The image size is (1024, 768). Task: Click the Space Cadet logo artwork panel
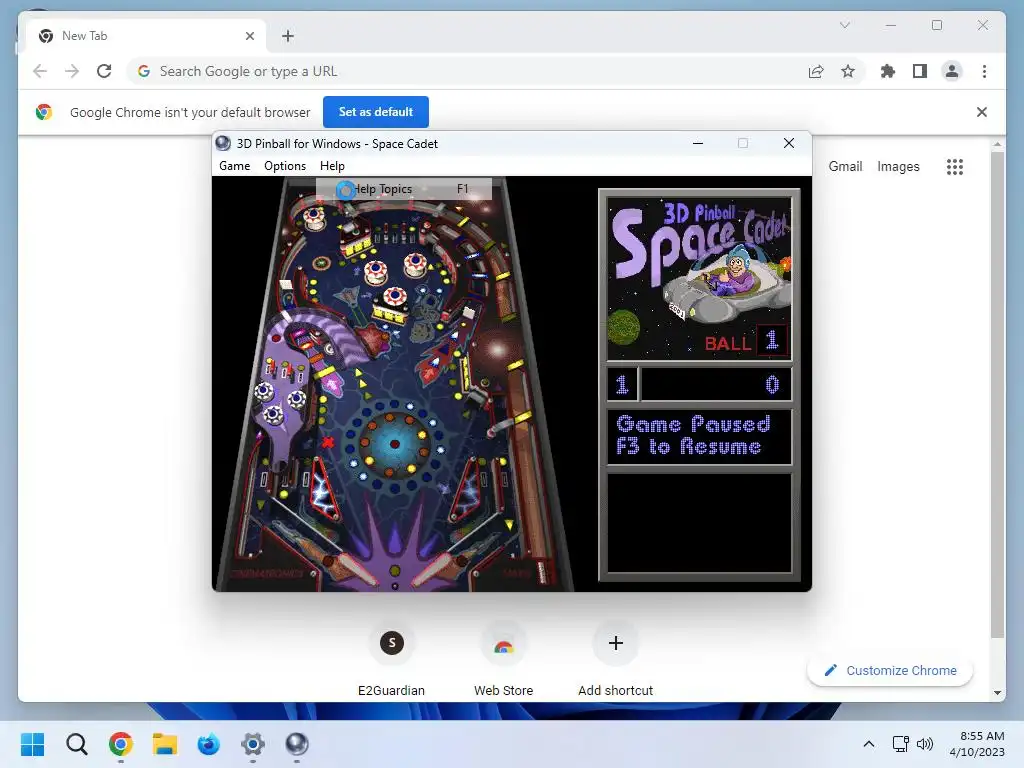(699, 279)
